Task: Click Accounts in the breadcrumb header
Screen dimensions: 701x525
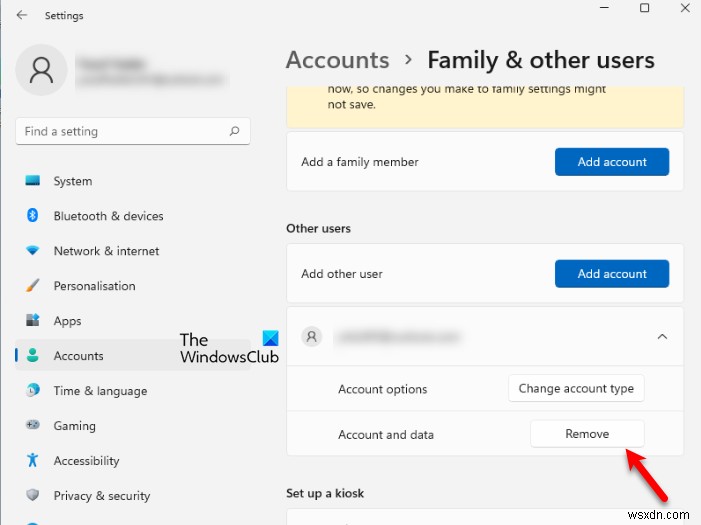Action: (337, 60)
